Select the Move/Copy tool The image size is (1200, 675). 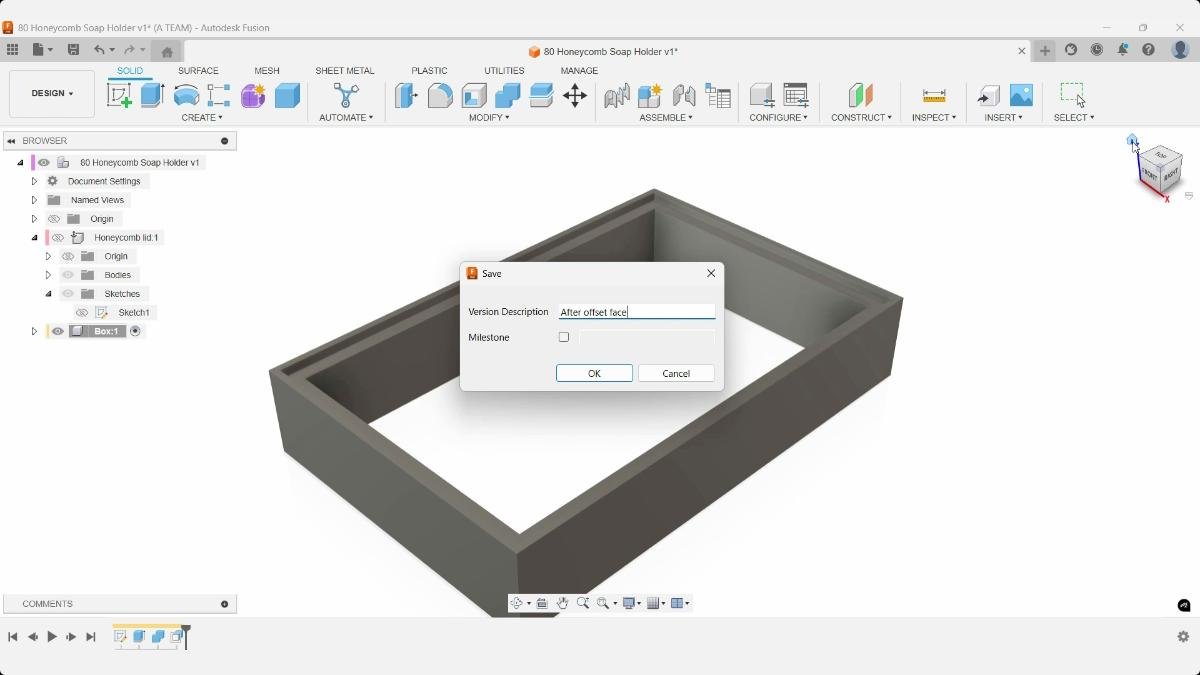pyautogui.click(x=575, y=95)
